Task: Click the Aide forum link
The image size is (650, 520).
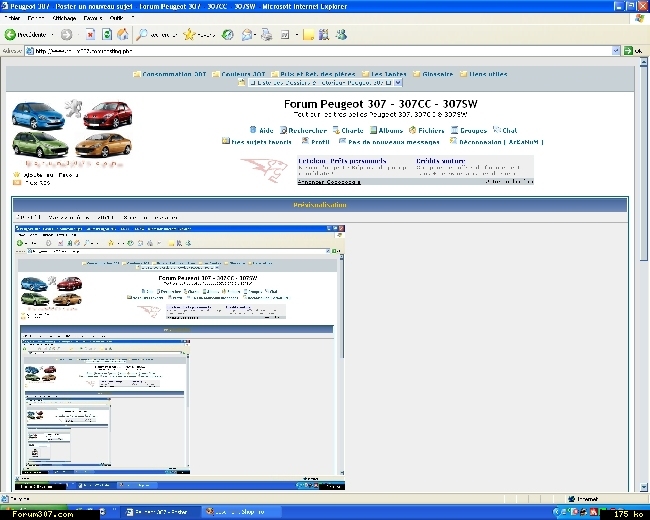Action: click(266, 131)
